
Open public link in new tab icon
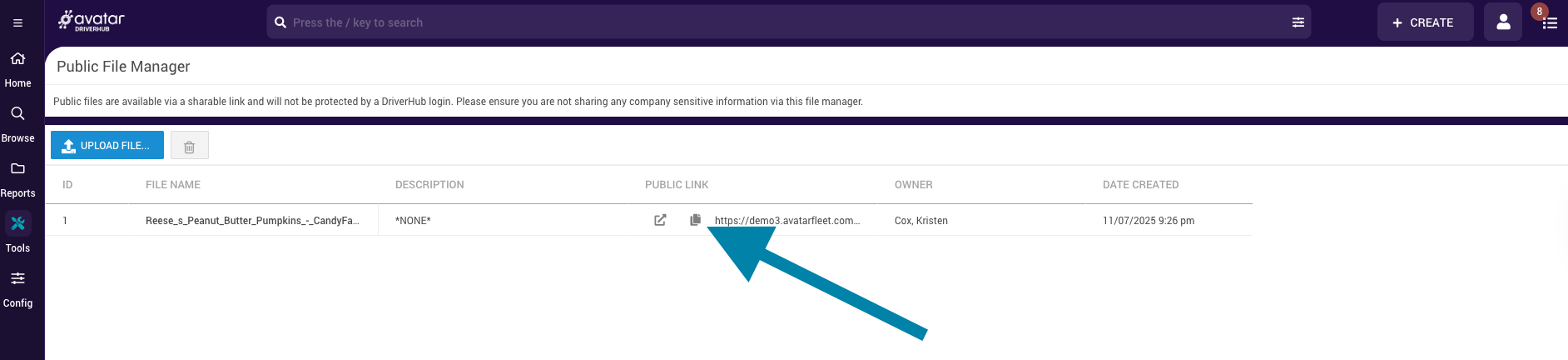pos(660,220)
